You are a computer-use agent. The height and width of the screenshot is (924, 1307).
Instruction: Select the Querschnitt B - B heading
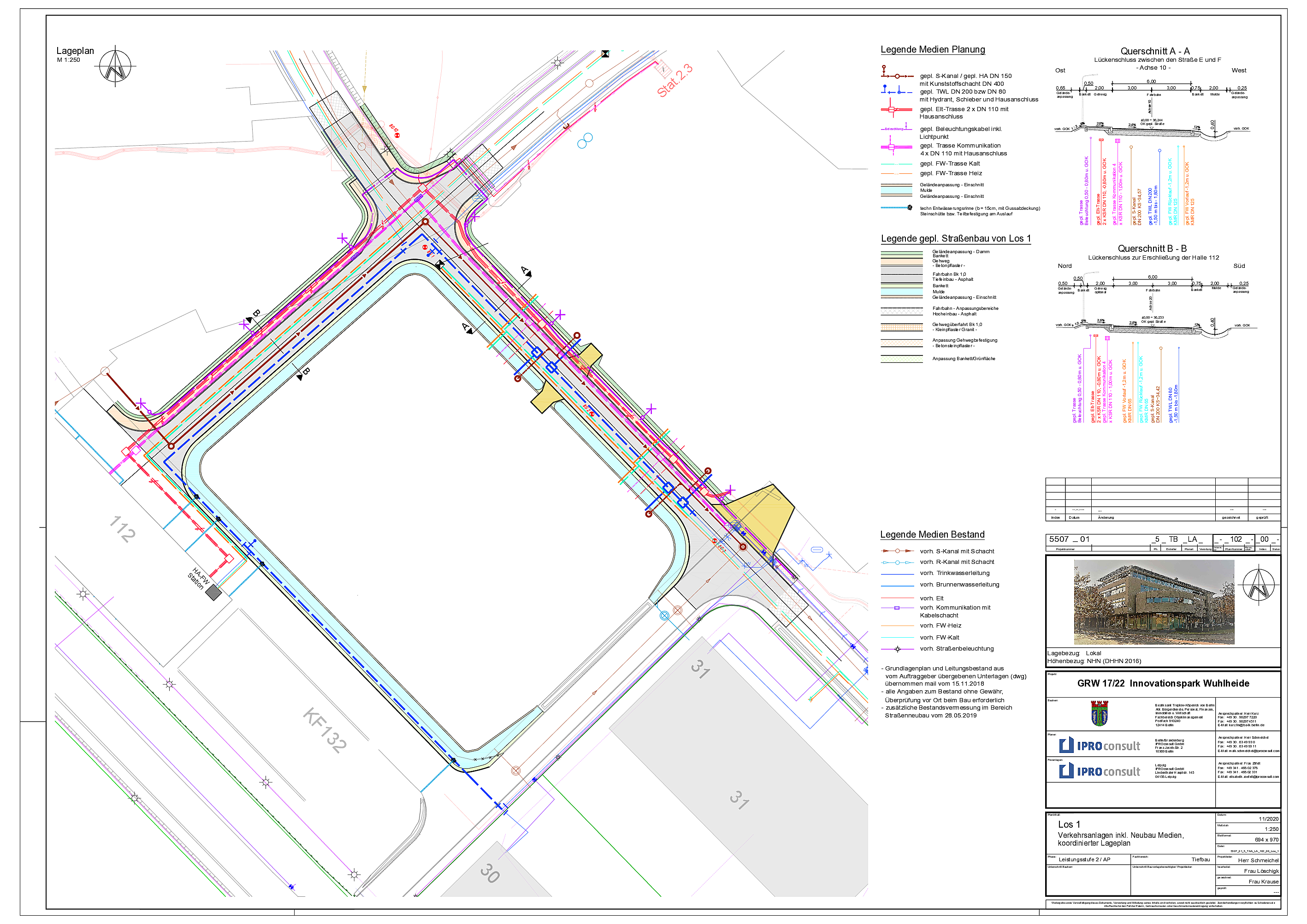1152,249
